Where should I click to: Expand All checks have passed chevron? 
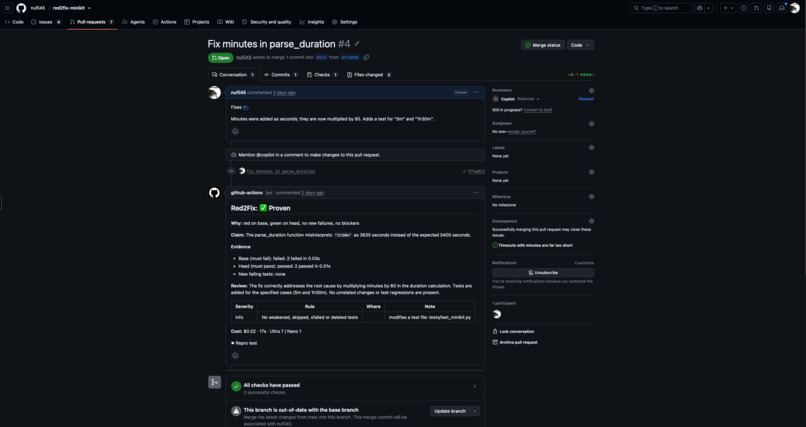point(474,386)
